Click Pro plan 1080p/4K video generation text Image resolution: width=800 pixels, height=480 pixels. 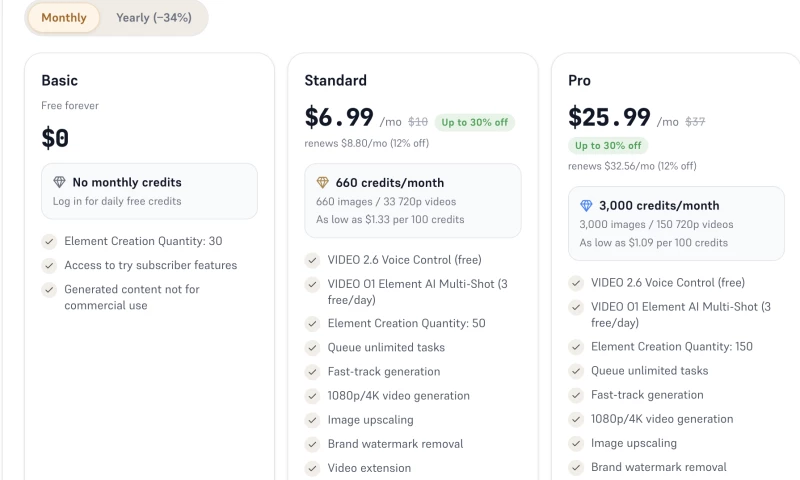click(x=662, y=419)
